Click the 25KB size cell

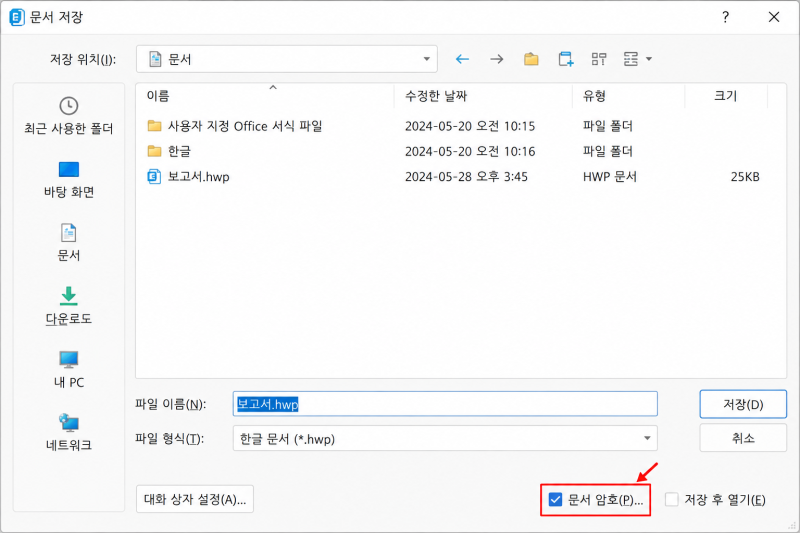coord(745,176)
